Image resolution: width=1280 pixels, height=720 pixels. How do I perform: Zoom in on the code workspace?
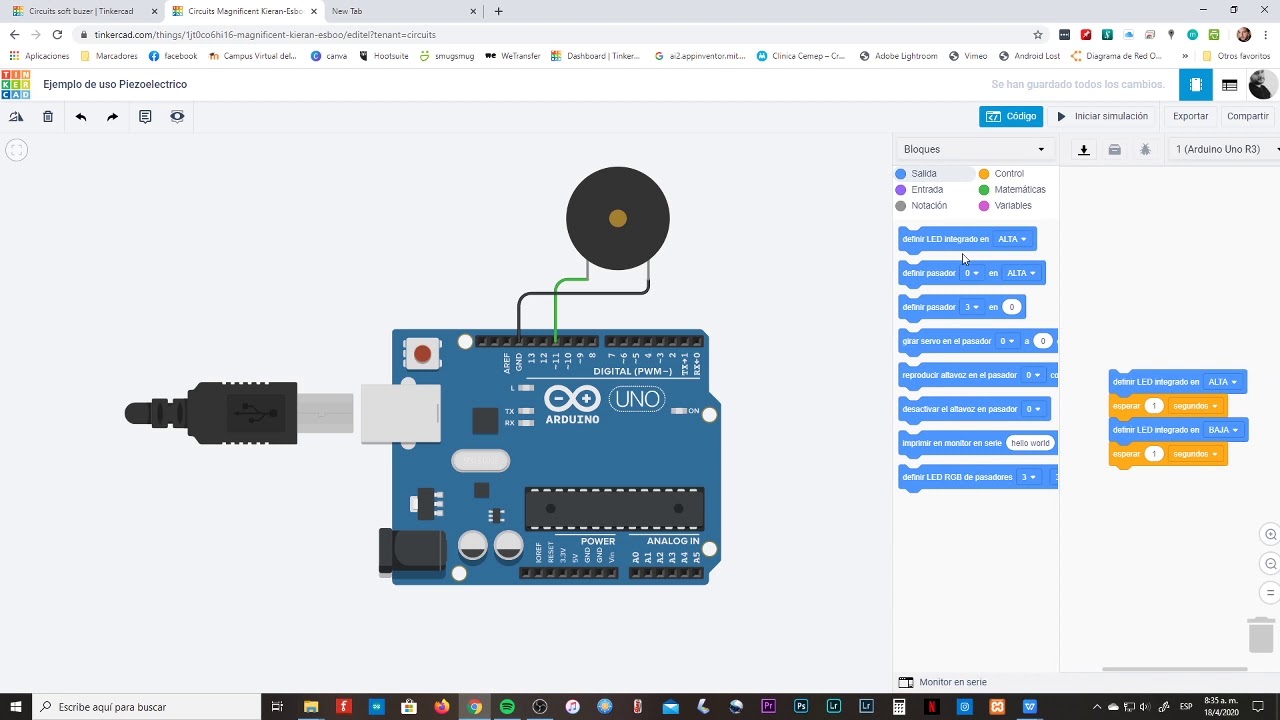point(1271,535)
